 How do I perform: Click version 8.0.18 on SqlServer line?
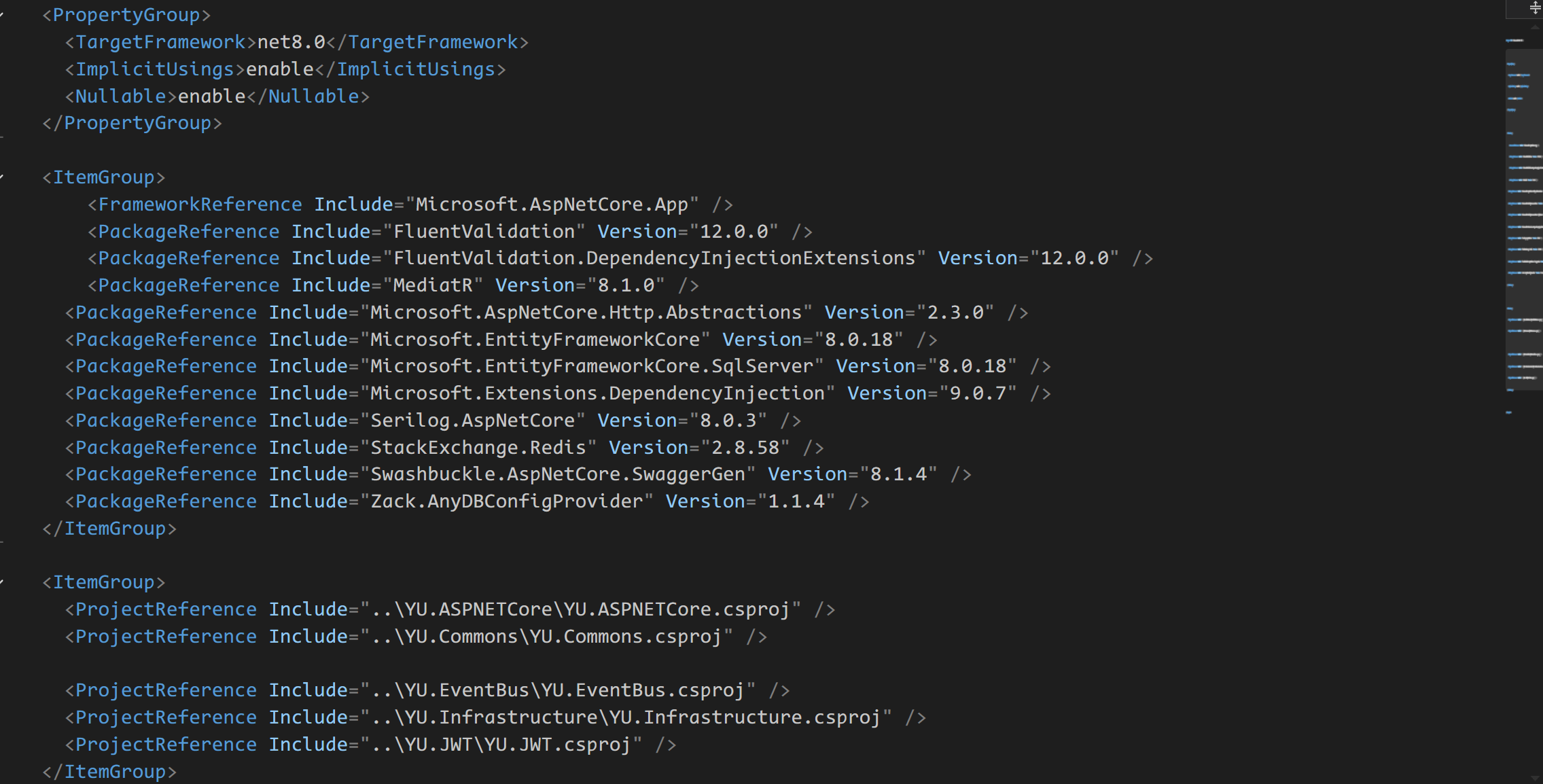(x=972, y=366)
